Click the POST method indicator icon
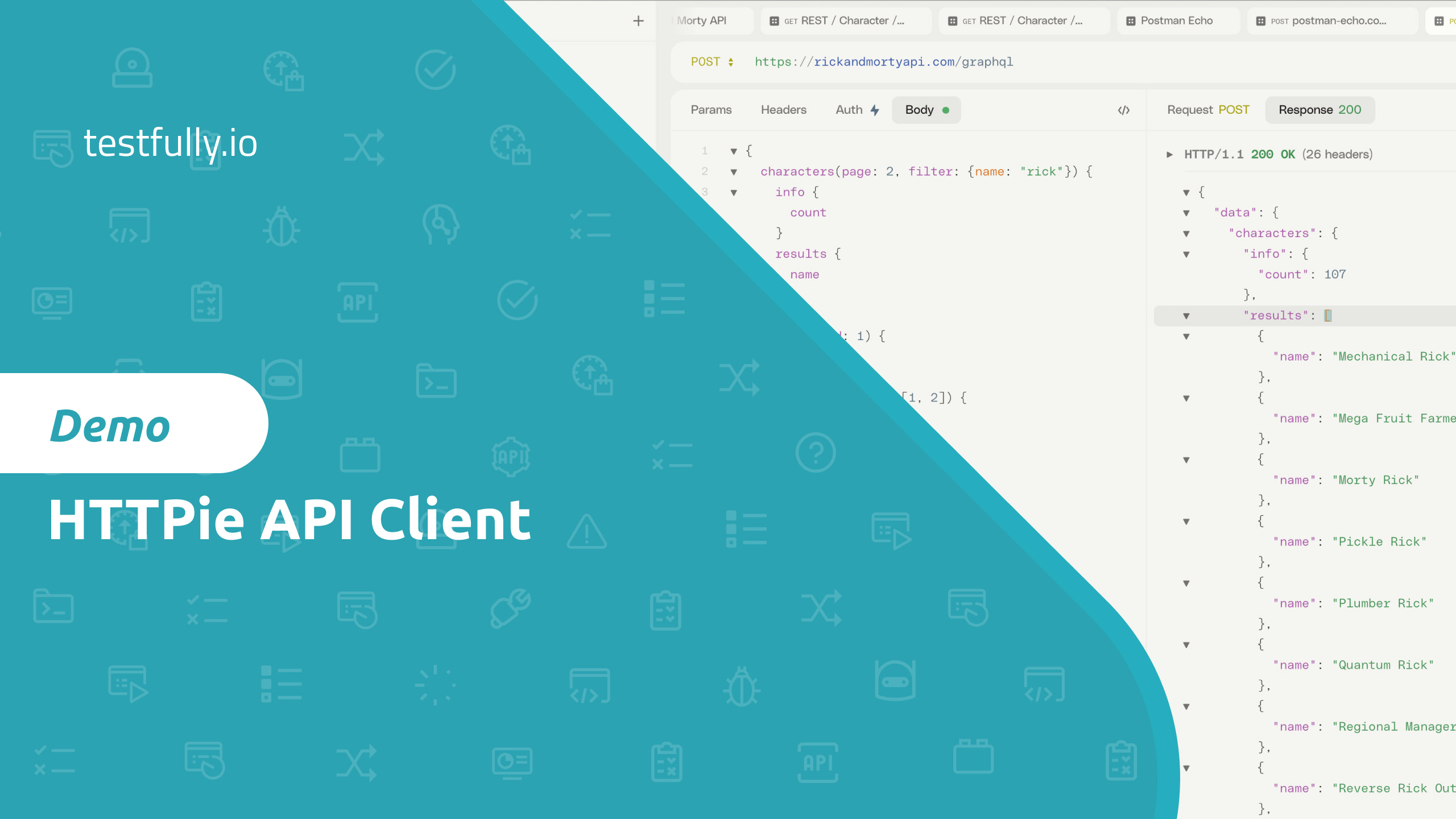This screenshot has height=819, width=1456. [x=720, y=62]
